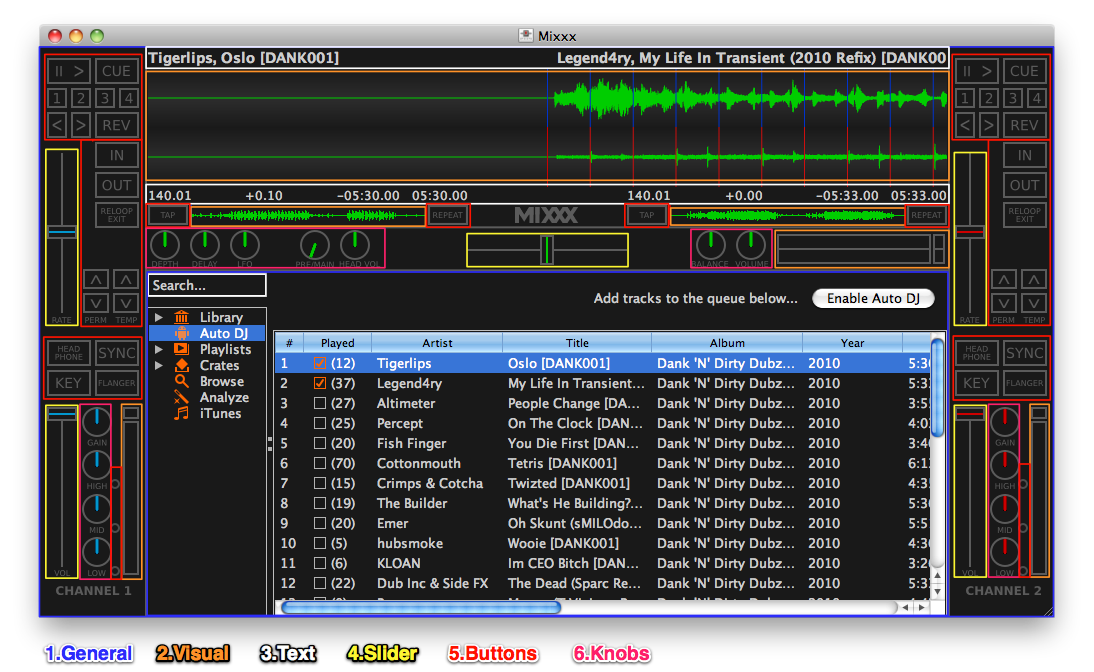
Task: Check the Played box for Cottonmouth
Action: coord(320,463)
